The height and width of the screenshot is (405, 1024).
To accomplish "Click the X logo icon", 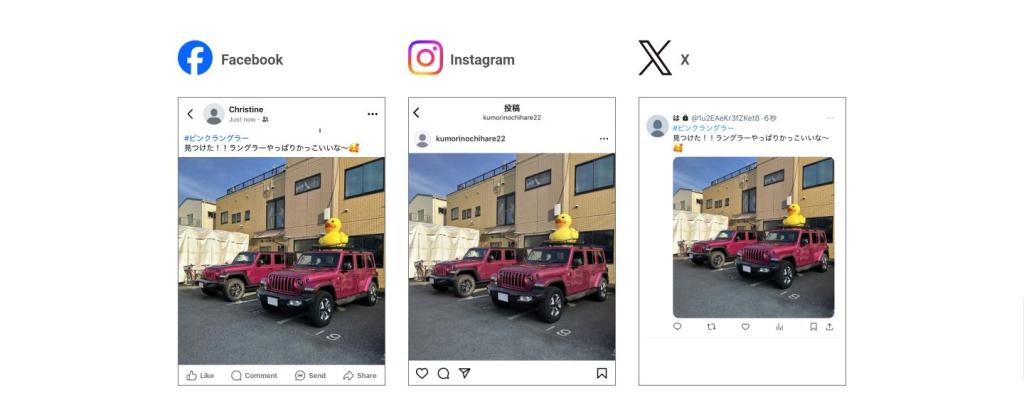I will pyautogui.click(x=654, y=58).
